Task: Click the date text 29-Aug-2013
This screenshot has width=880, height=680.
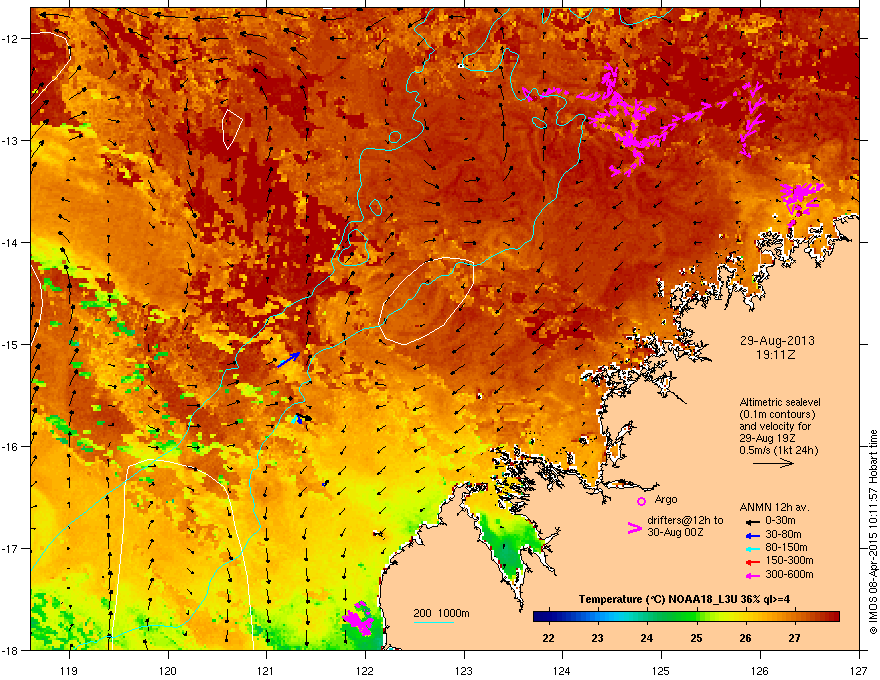Action: [777, 341]
